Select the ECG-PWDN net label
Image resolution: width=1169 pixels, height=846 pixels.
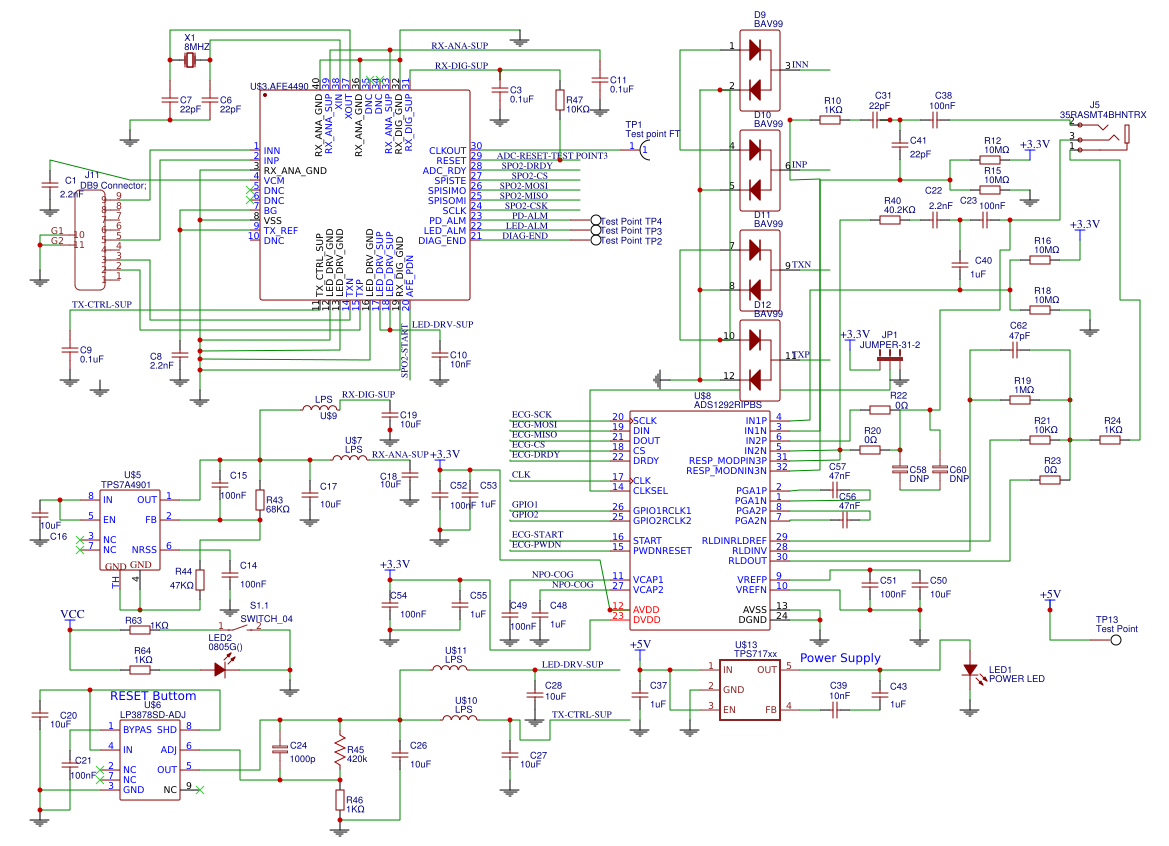pyautogui.click(x=537, y=544)
